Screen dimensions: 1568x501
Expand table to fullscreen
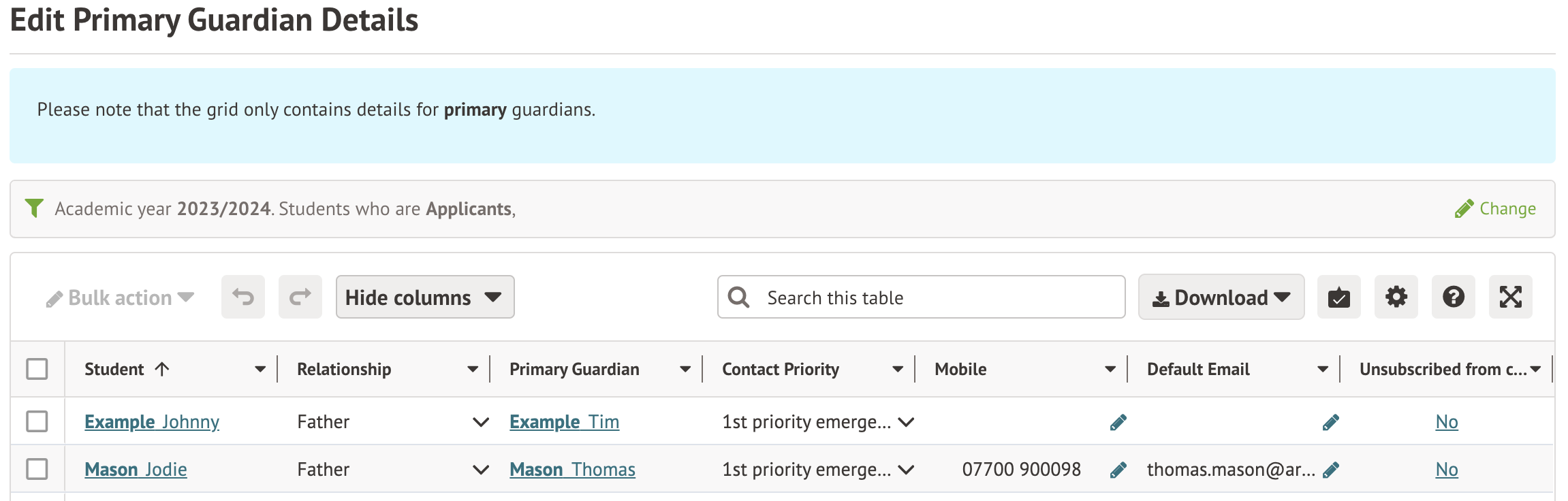click(1510, 297)
